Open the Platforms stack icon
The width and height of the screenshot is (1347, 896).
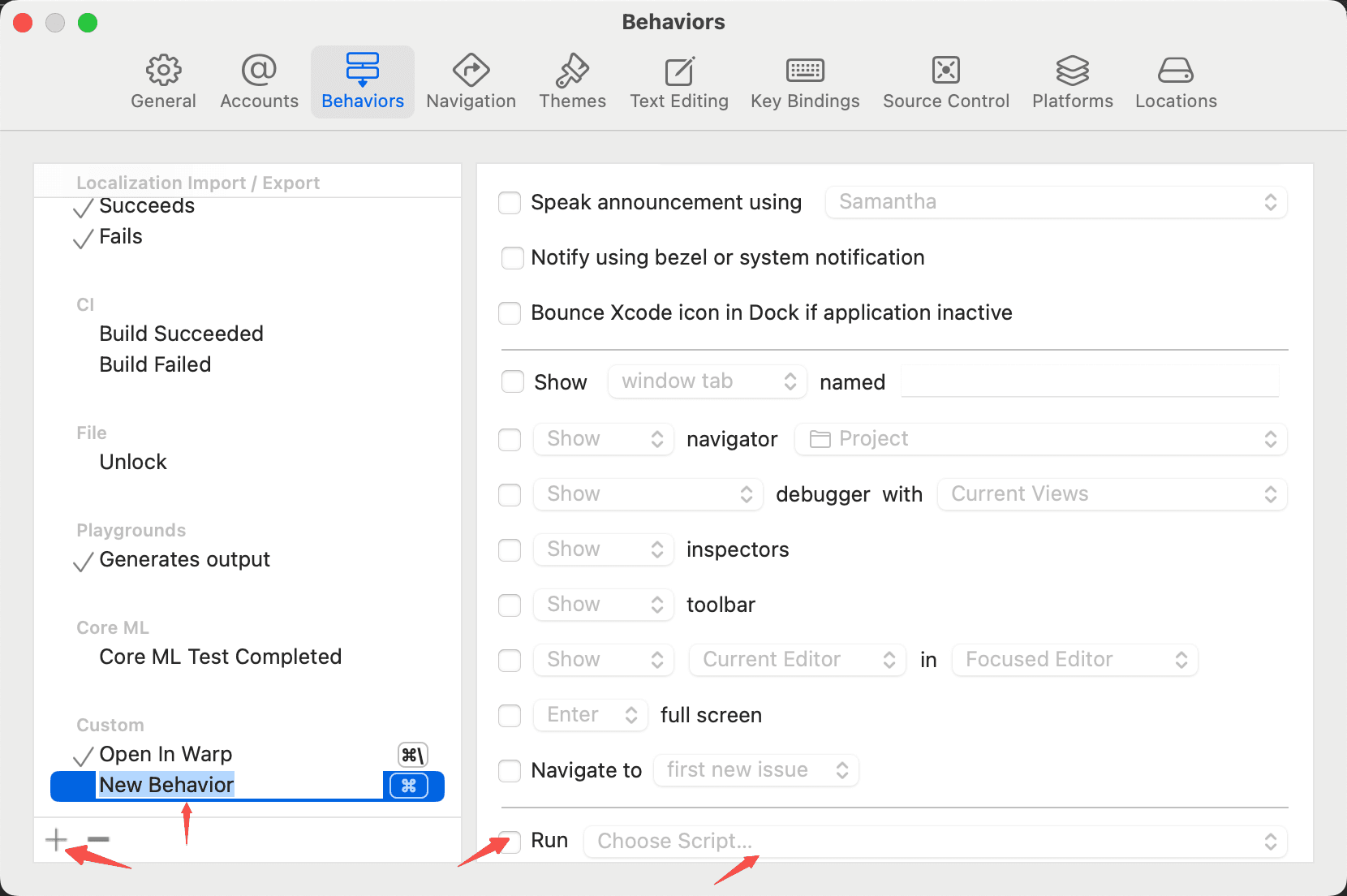click(1072, 71)
